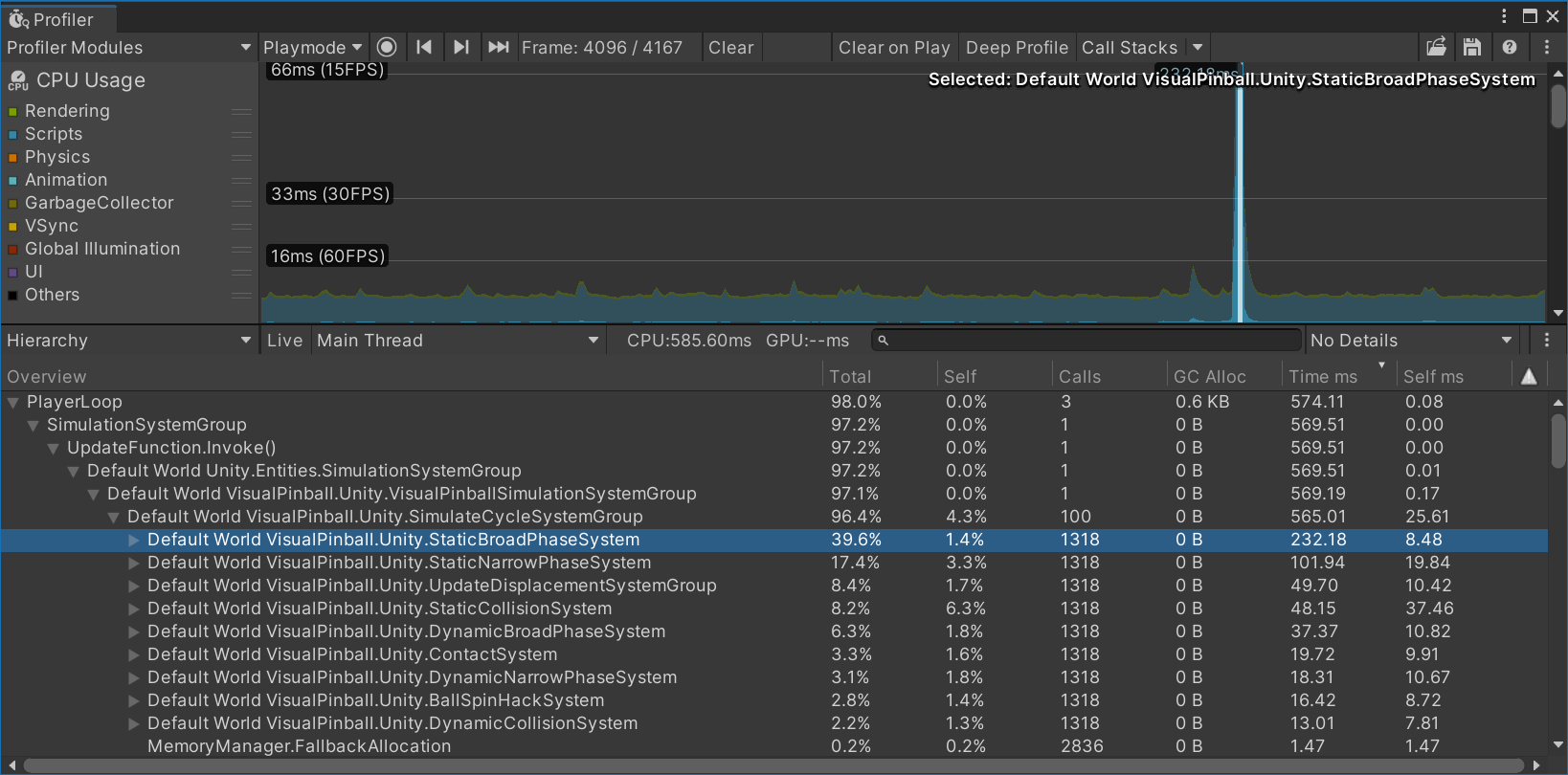The width and height of the screenshot is (1568, 775).
Task: Click the search field magnifier icon
Action: tap(883, 341)
